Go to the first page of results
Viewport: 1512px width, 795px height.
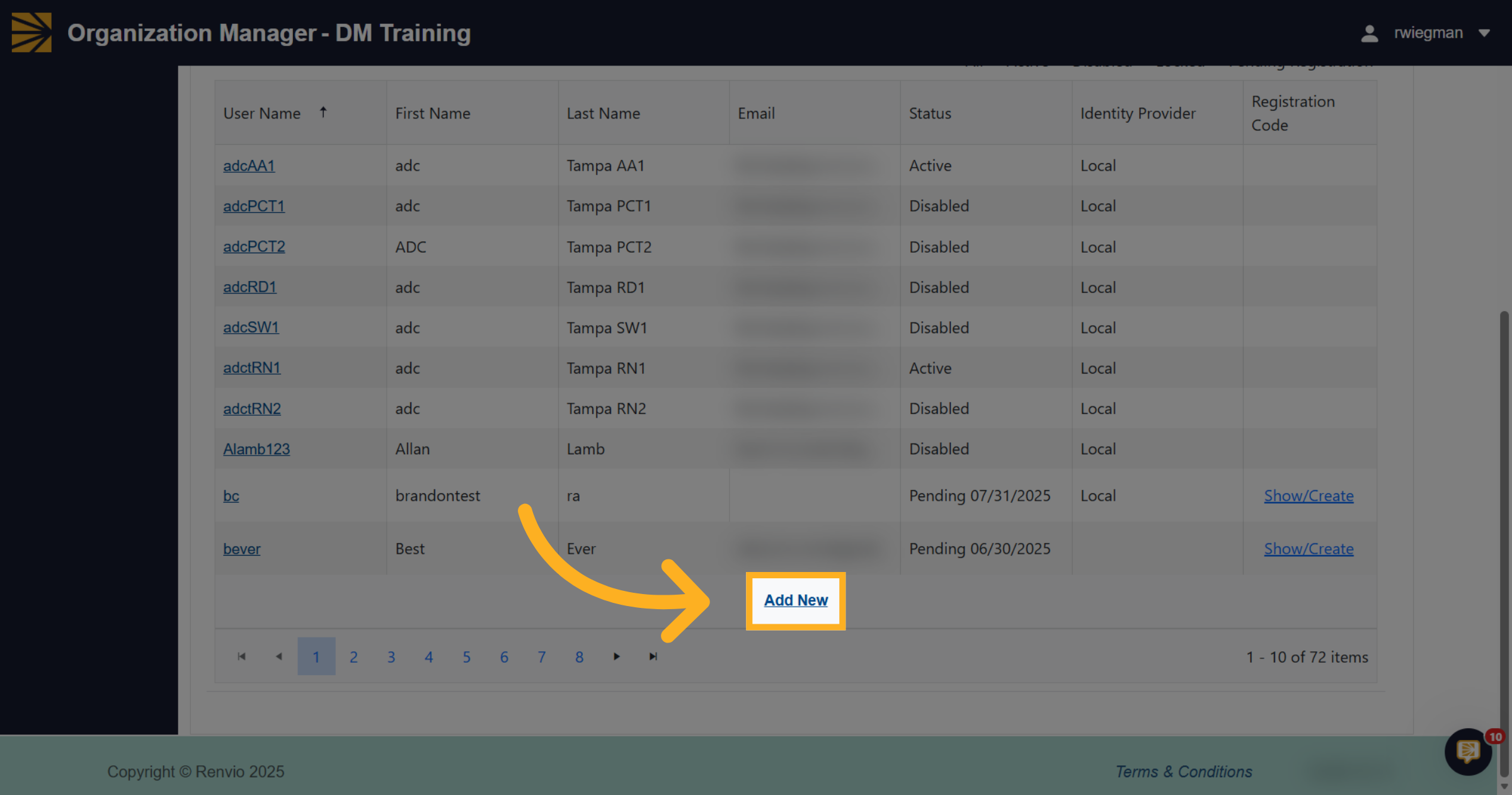pyautogui.click(x=241, y=656)
